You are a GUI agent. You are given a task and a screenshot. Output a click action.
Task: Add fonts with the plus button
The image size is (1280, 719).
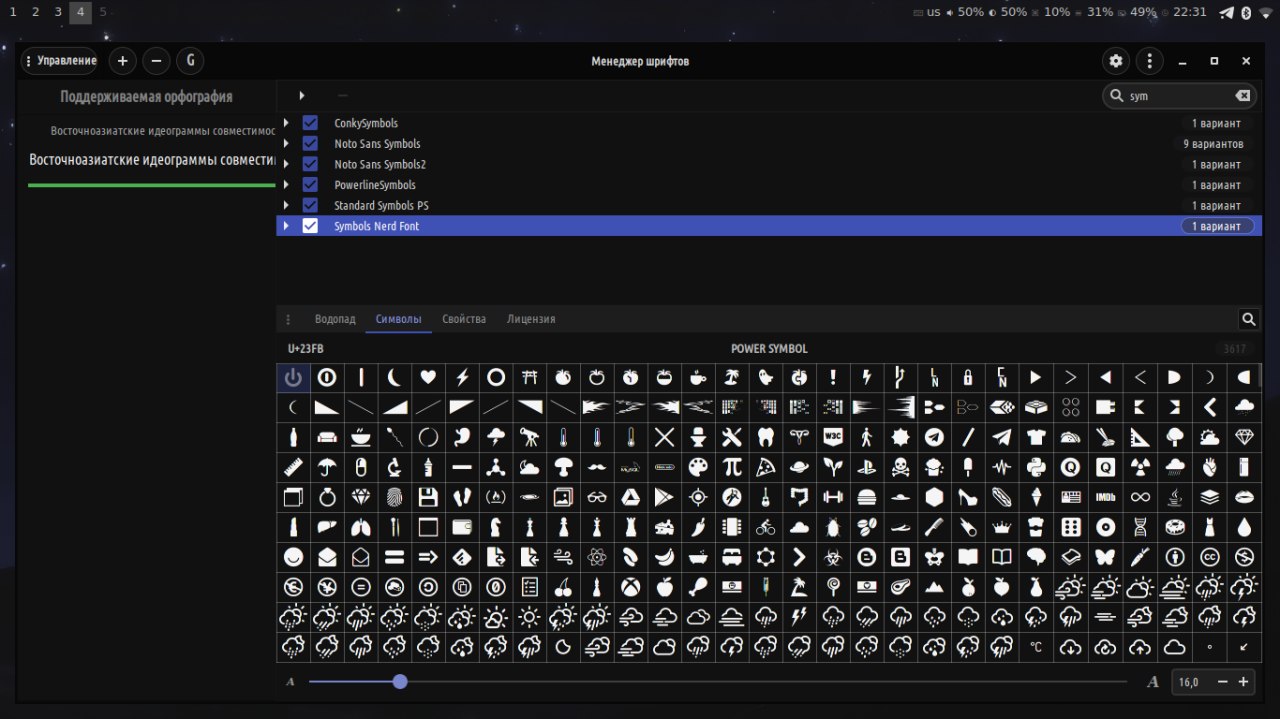122,61
